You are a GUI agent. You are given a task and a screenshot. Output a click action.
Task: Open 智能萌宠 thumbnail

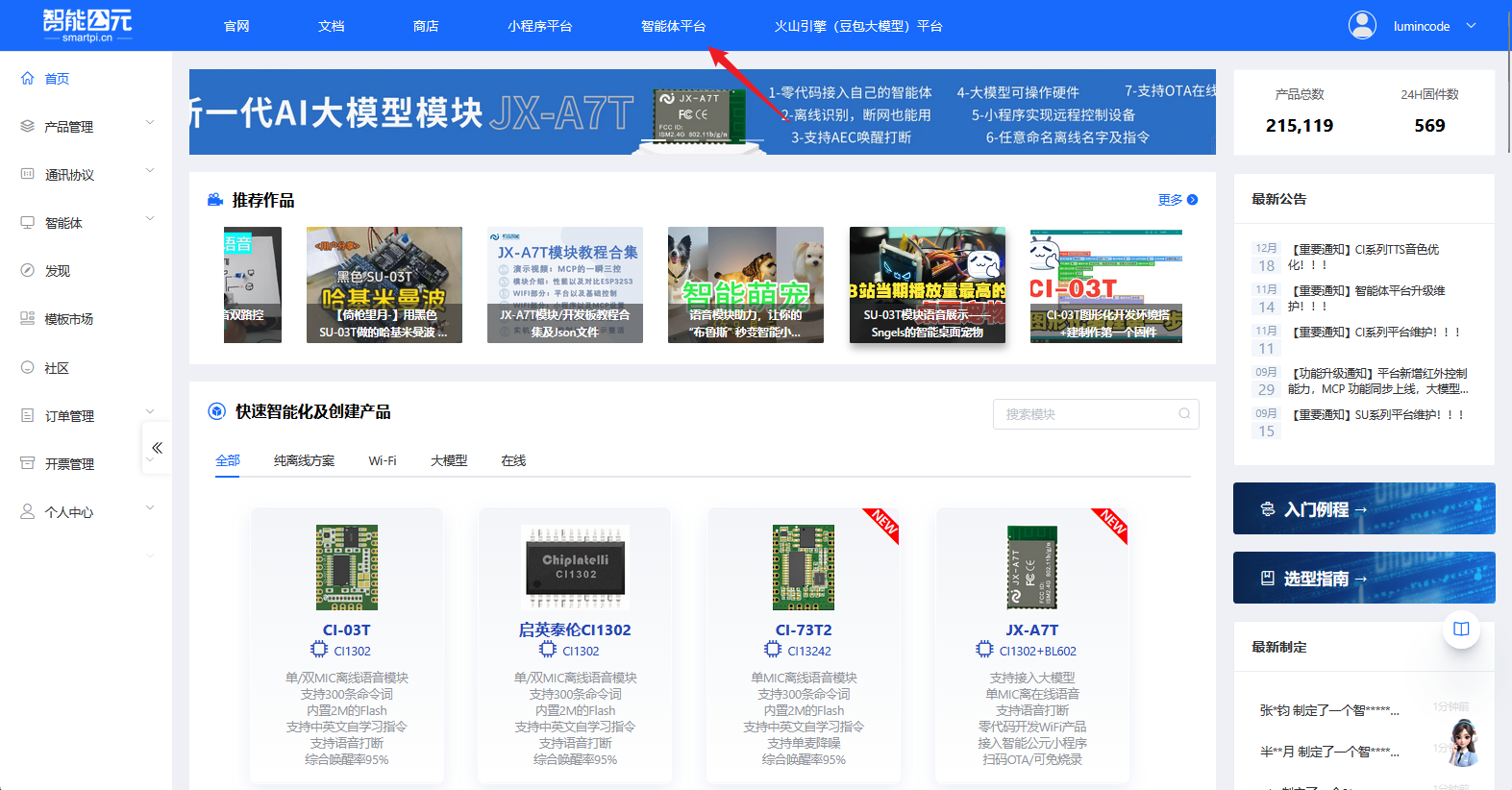click(x=746, y=284)
